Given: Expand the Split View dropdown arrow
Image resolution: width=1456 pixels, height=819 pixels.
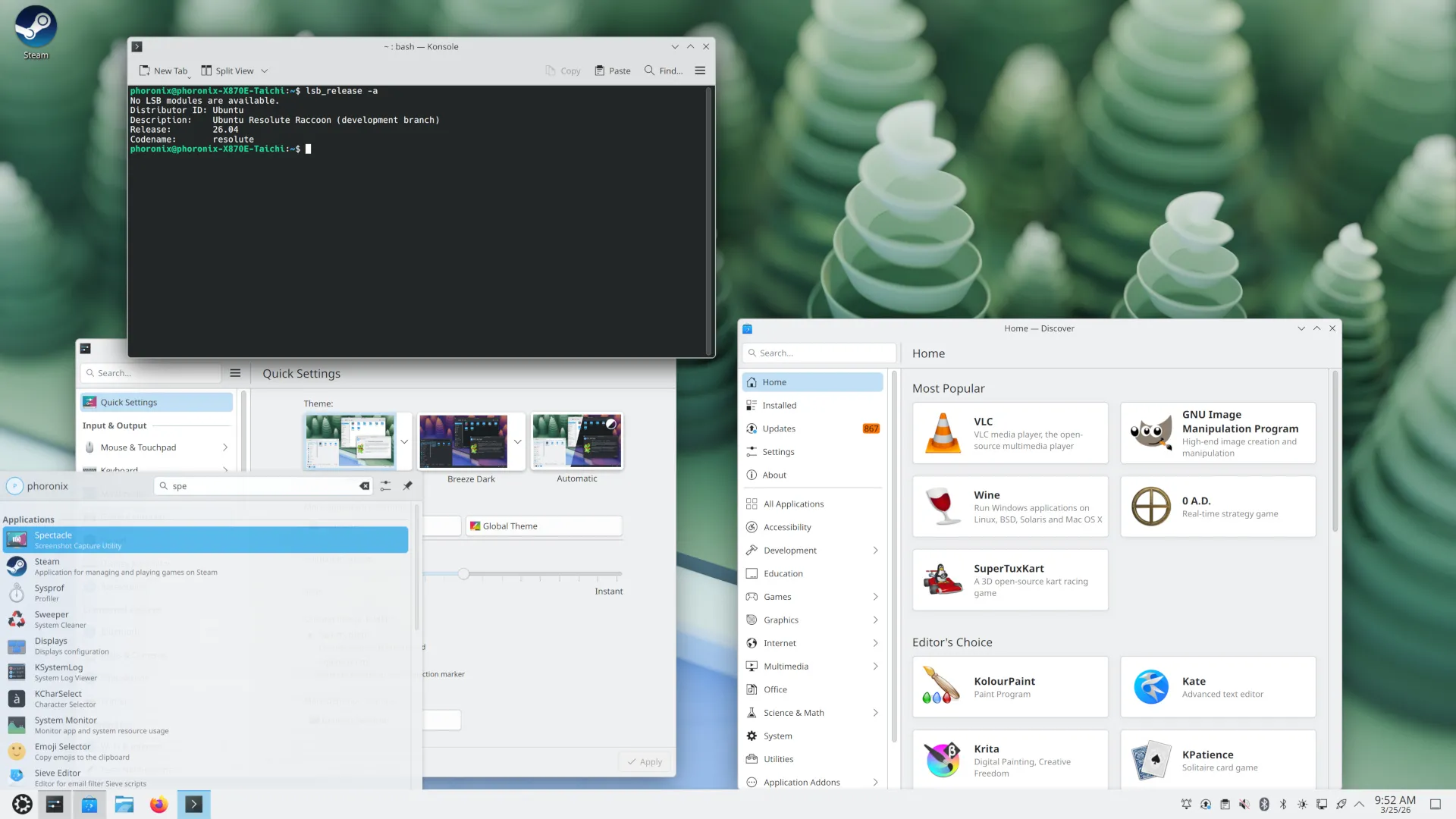Looking at the screenshot, I should click(265, 71).
